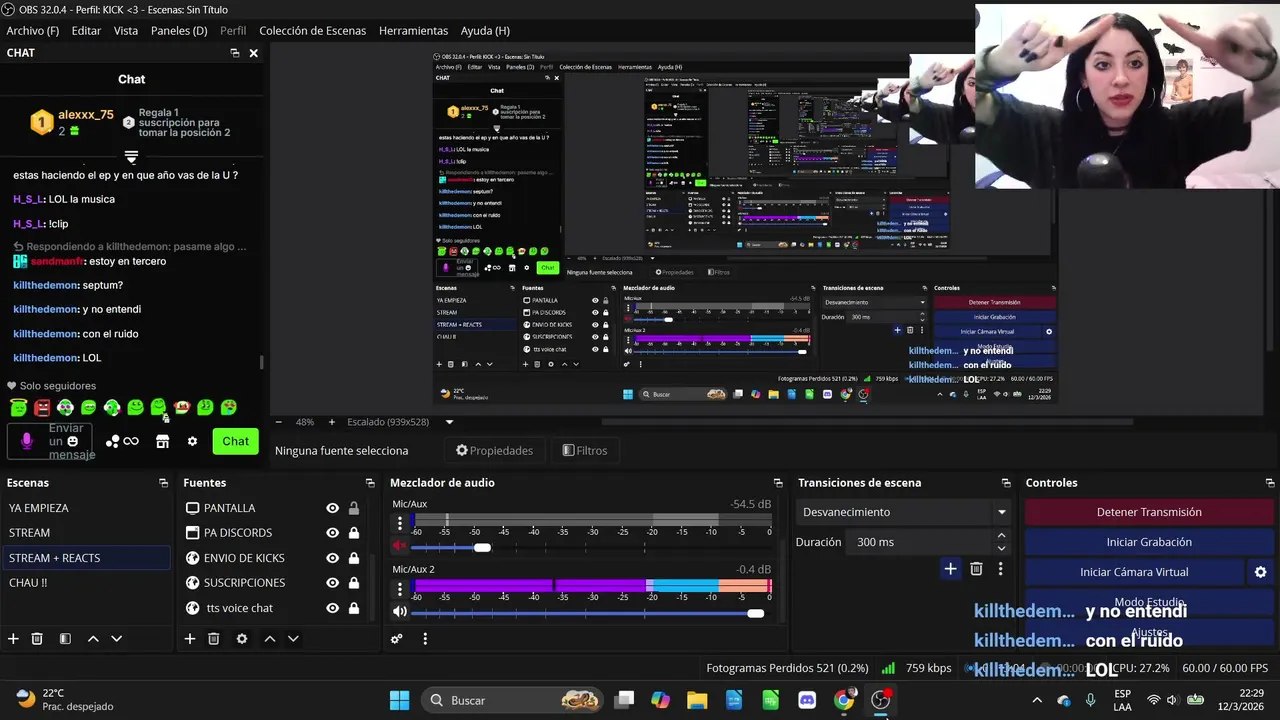1280x720 pixels.
Task: Toggle visibility of PA DISCORDS source
Action: point(332,533)
